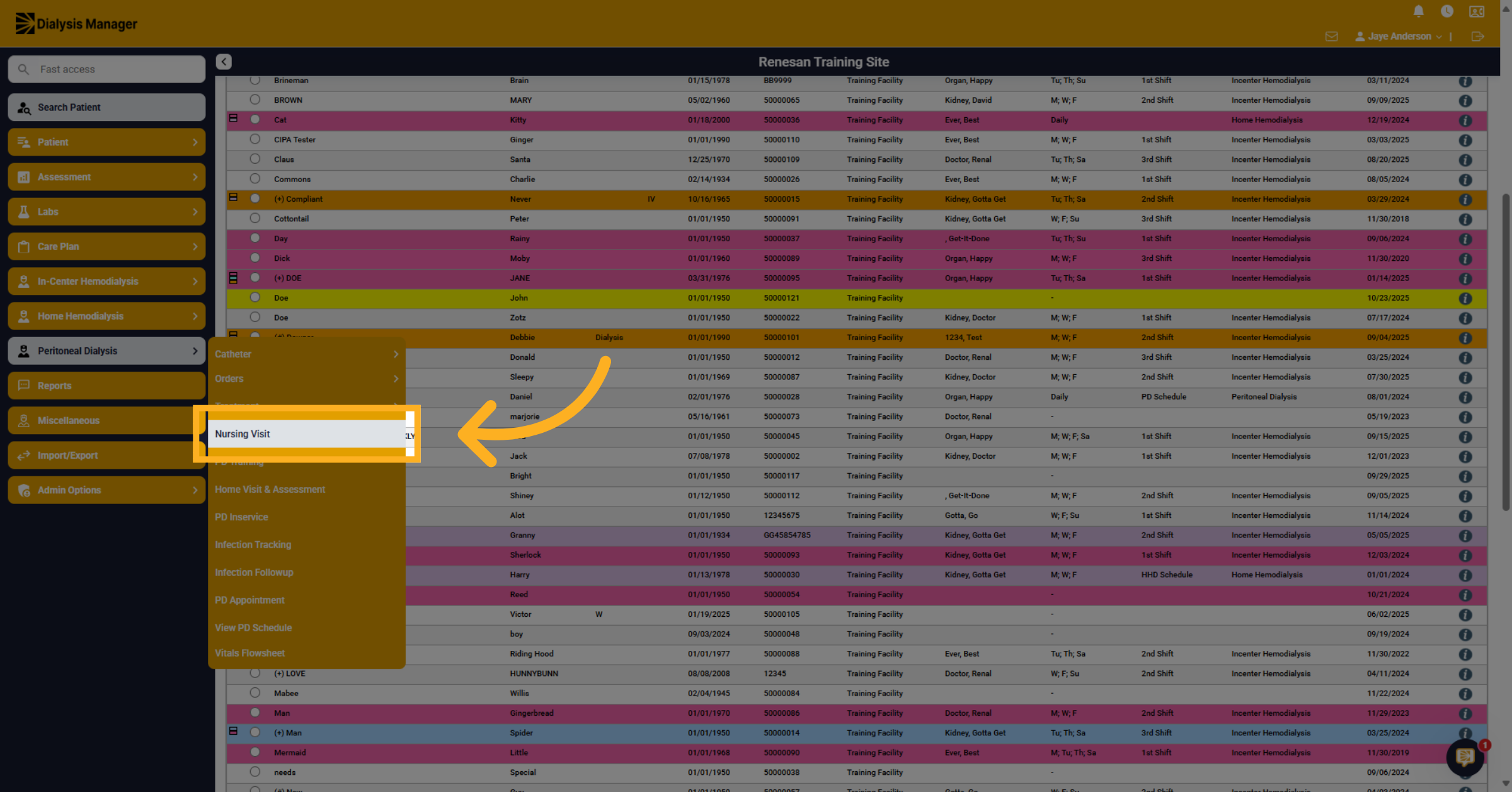The width and height of the screenshot is (1512, 792).
Task: Select radio button for Commons Charlie
Action: pos(255,178)
